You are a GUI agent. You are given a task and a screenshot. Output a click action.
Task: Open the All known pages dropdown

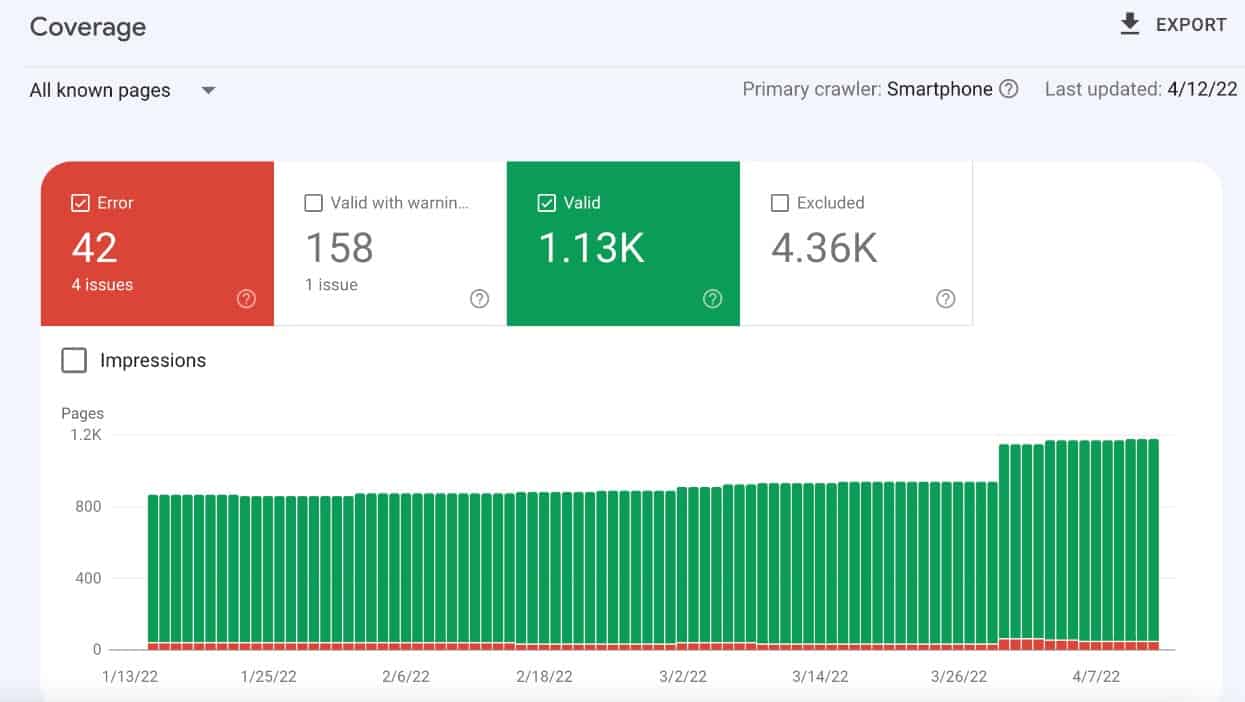100,90
